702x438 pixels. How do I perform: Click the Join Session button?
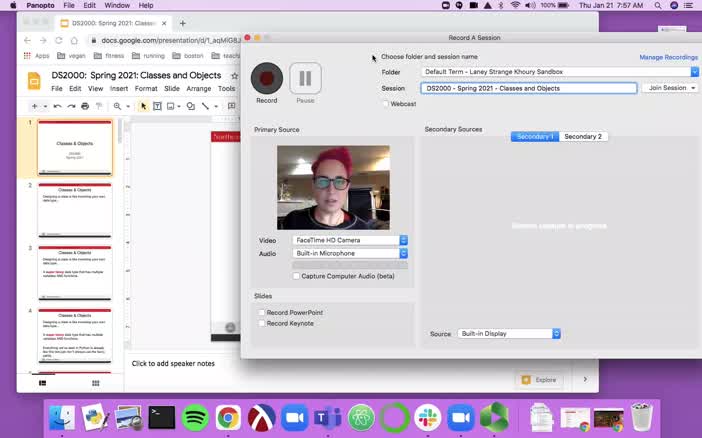pyautogui.click(x=671, y=88)
